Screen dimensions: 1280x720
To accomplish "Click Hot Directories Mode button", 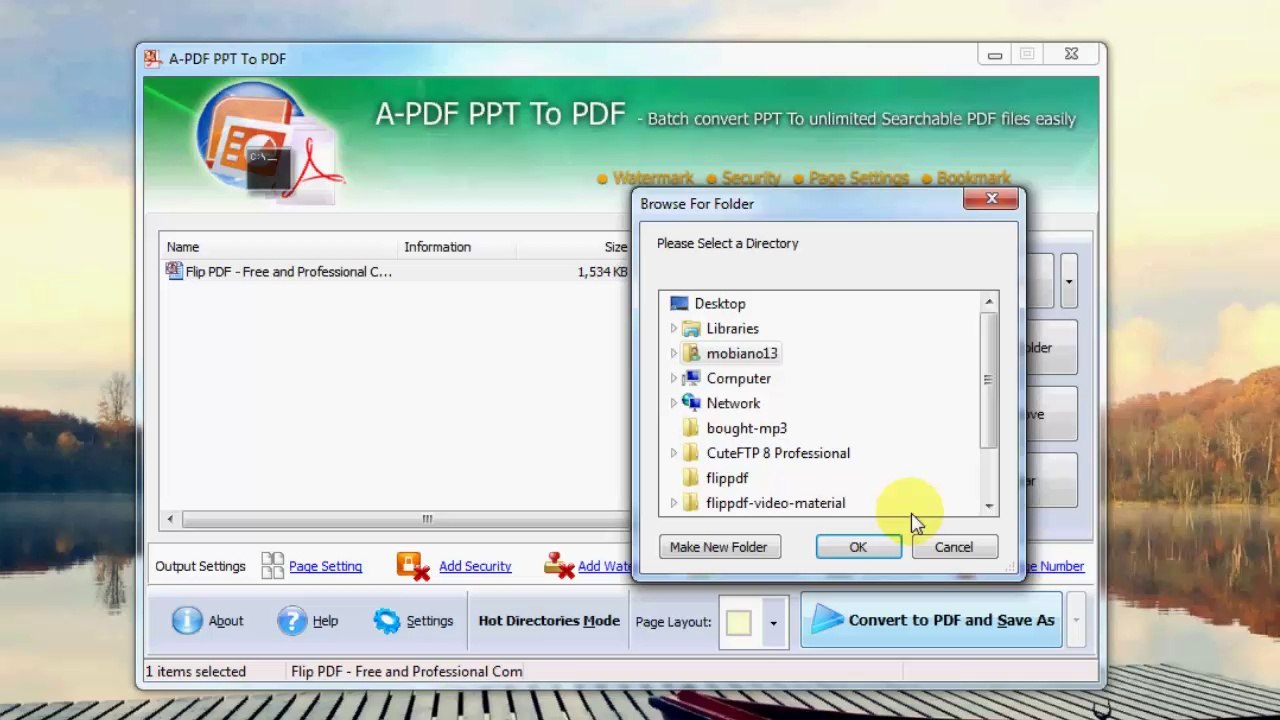I will pos(549,621).
